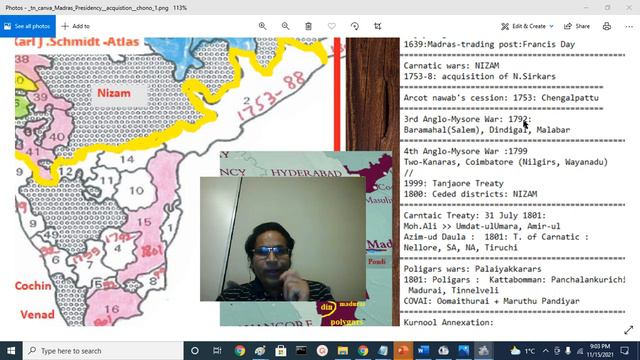Click the microphone tray icon
This screenshot has width=640, height=360.
(x=568, y=351)
